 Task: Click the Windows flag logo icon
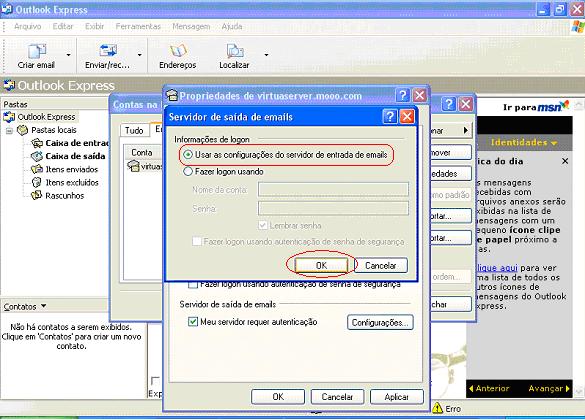click(578, 27)
